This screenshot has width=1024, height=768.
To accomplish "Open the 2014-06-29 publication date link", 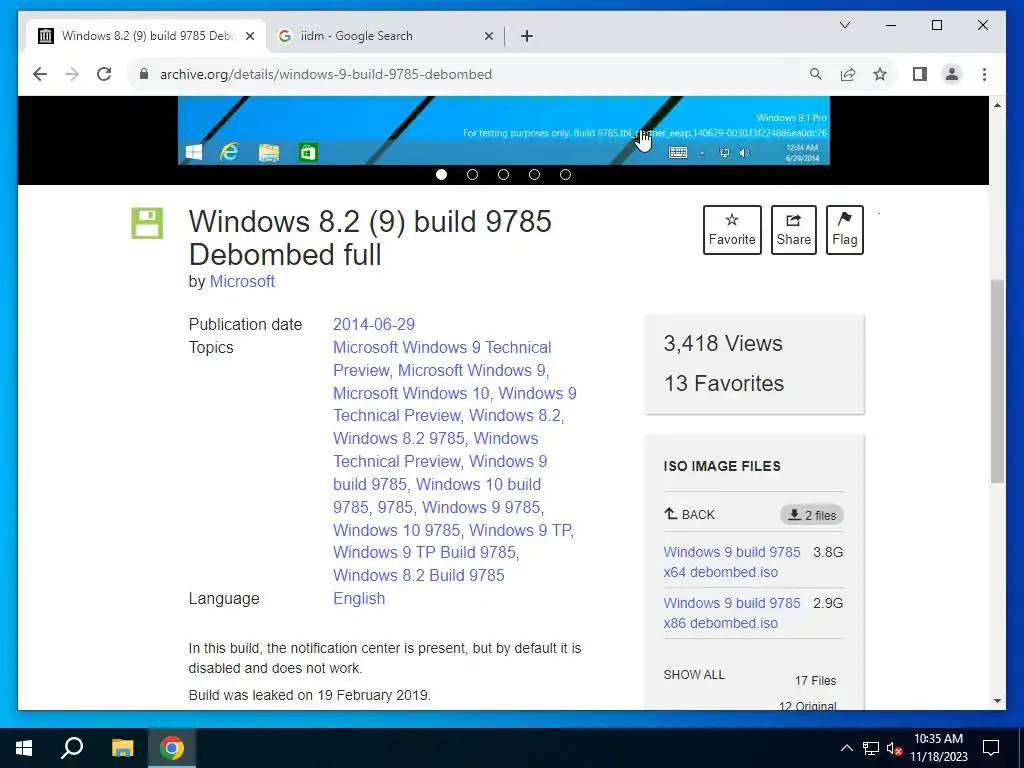I will click(374, 325).
